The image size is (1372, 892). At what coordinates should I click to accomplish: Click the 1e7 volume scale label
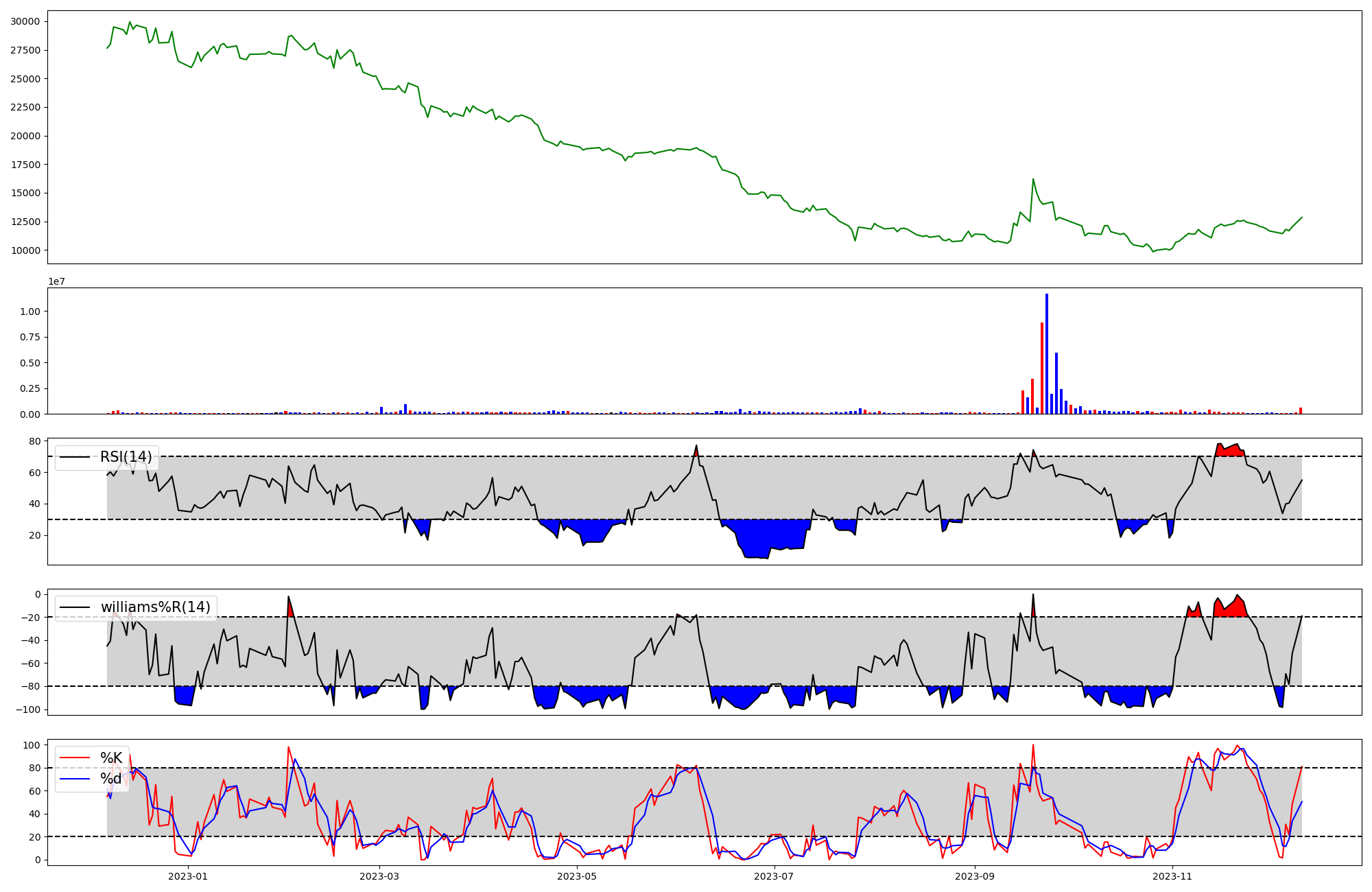(x=56, y=281)
